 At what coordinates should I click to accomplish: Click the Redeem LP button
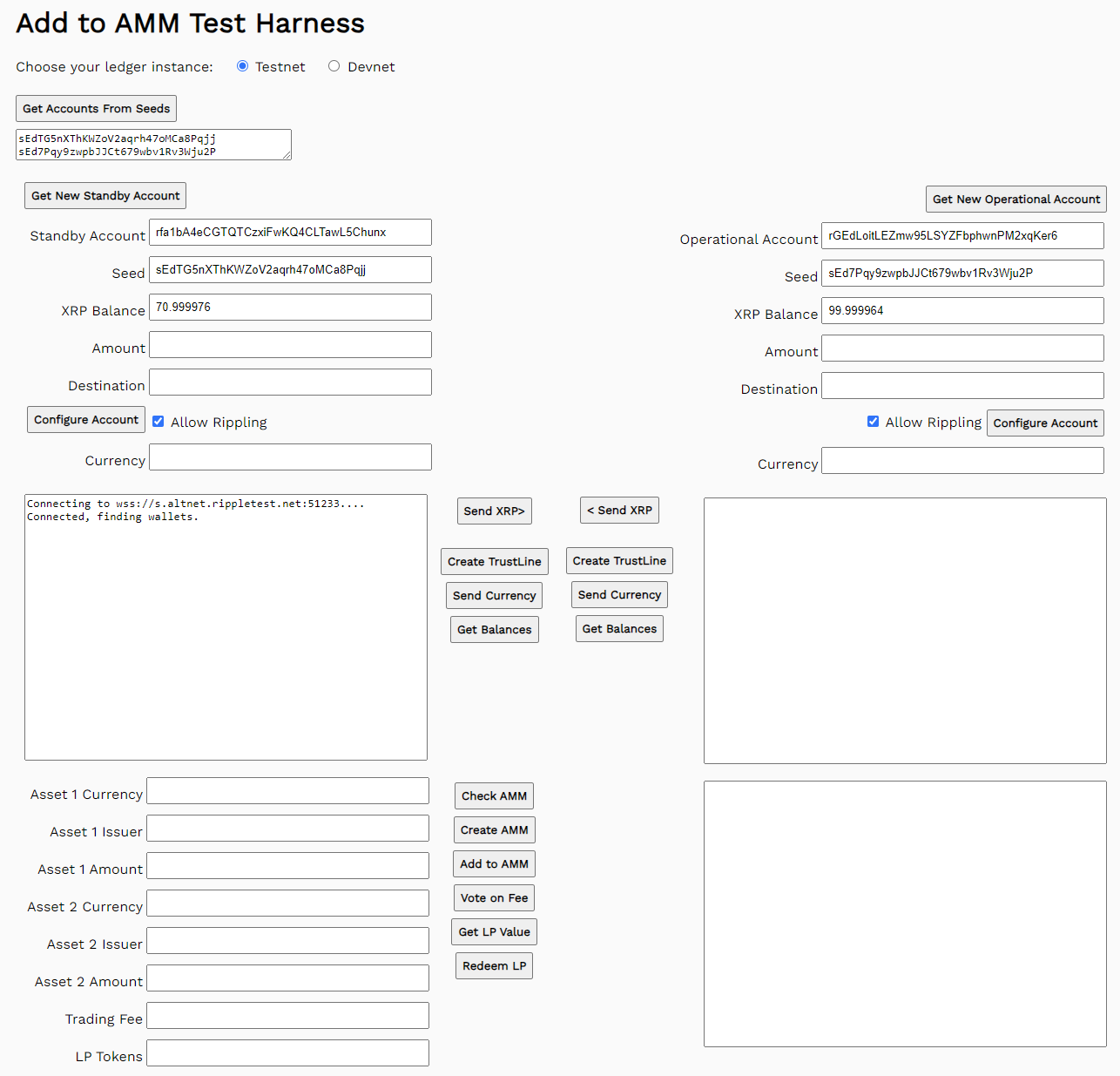click(x=494, y=965)
